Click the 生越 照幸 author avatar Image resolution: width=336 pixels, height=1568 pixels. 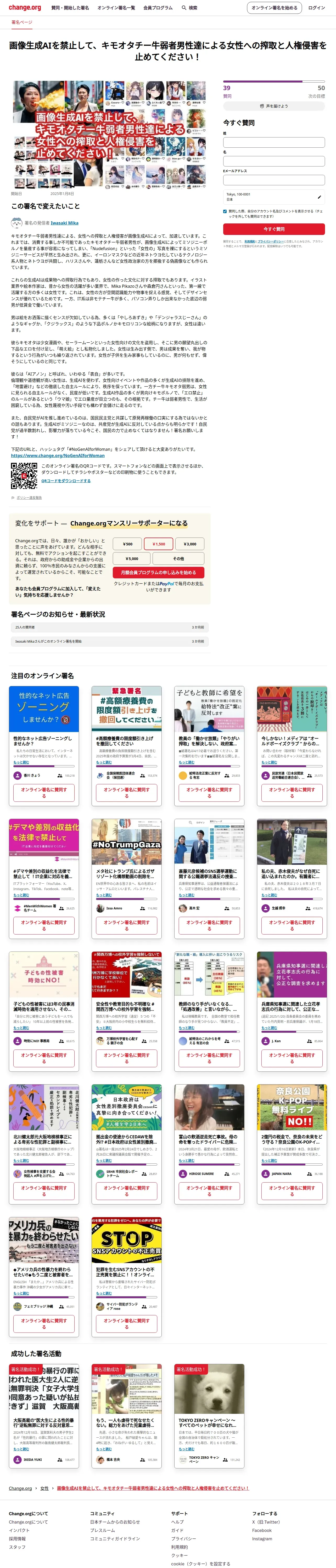[x=265, y=908]
